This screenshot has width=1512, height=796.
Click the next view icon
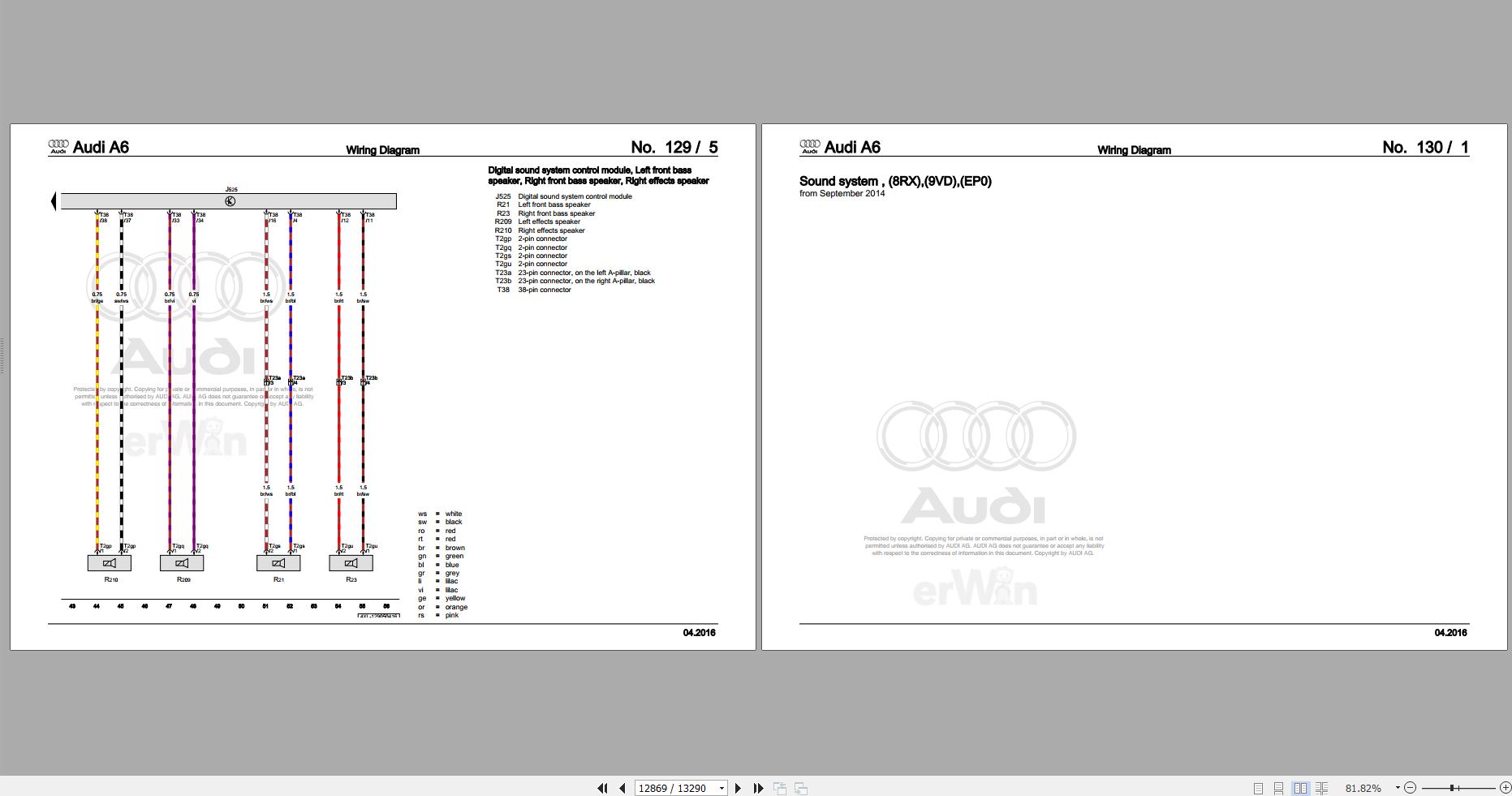coord(800,788)
